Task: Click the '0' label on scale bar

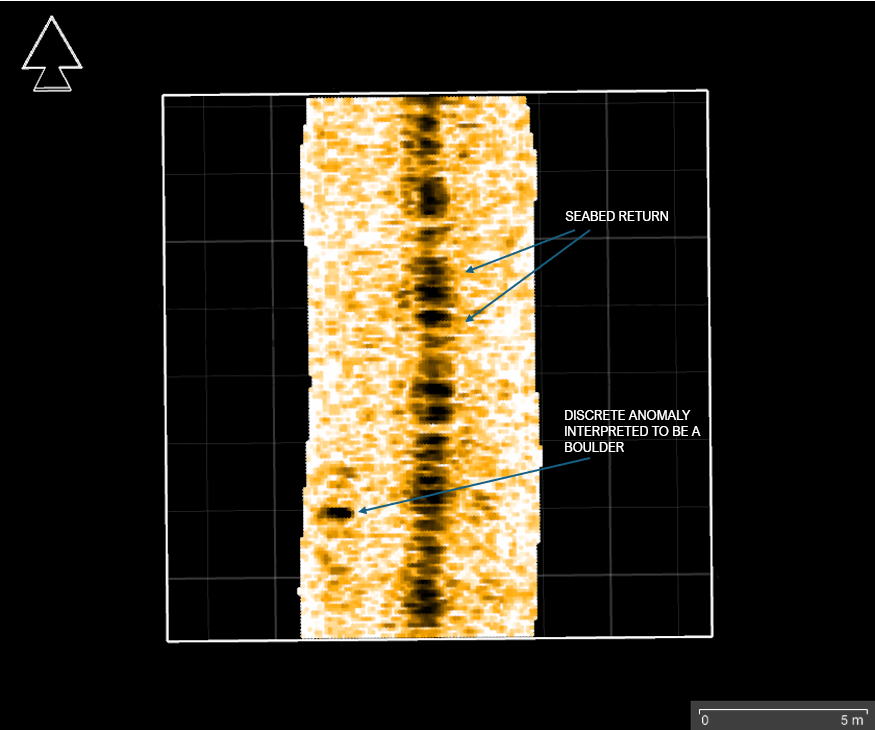Action: [705, 721]
